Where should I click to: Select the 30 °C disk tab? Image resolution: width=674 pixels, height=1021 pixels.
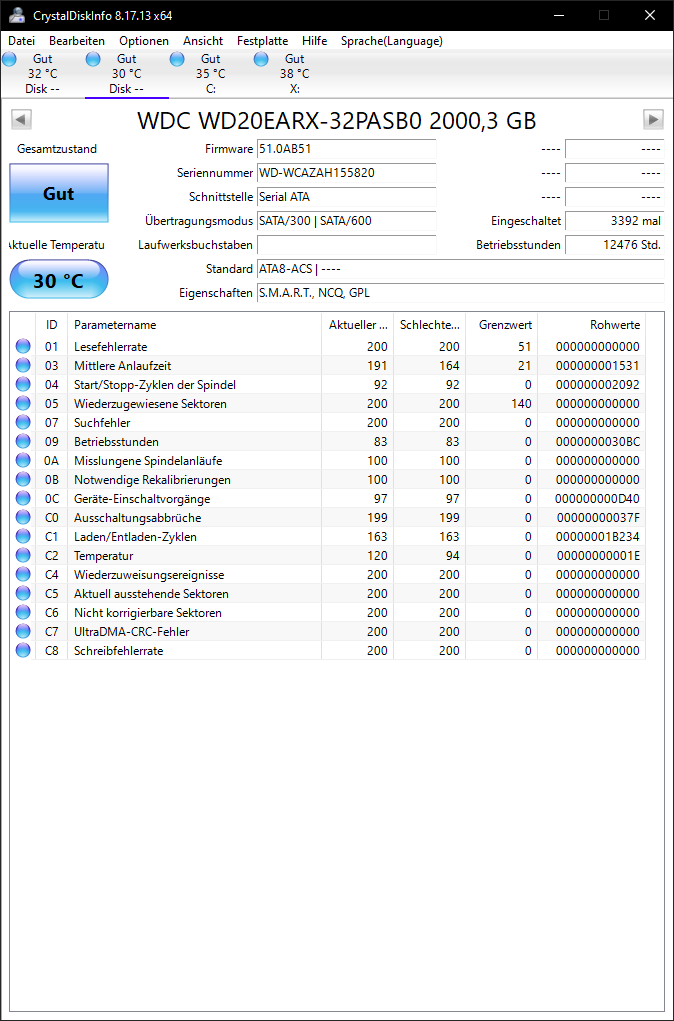point(126,74)
